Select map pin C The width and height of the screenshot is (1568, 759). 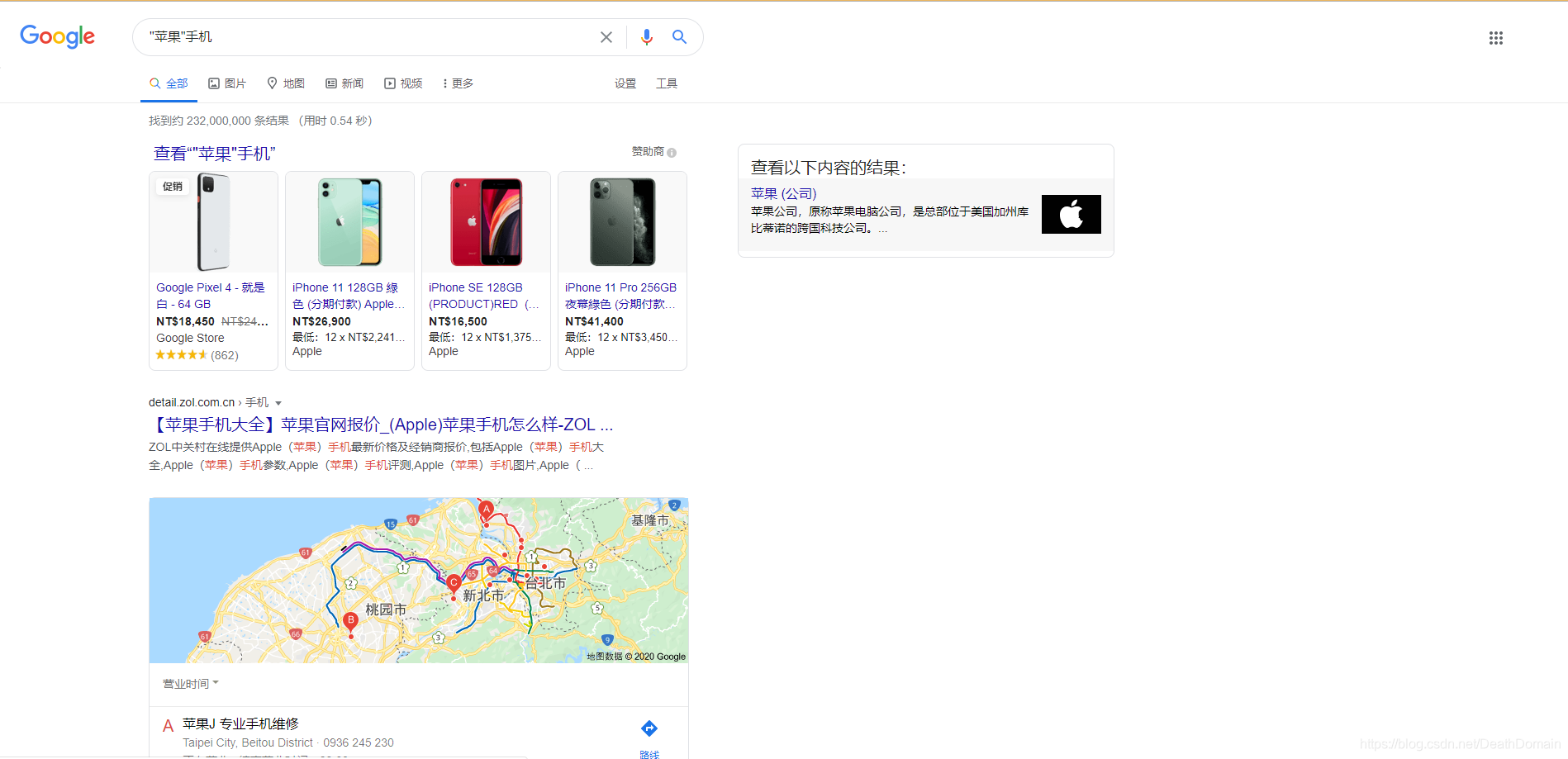point(454,585)
